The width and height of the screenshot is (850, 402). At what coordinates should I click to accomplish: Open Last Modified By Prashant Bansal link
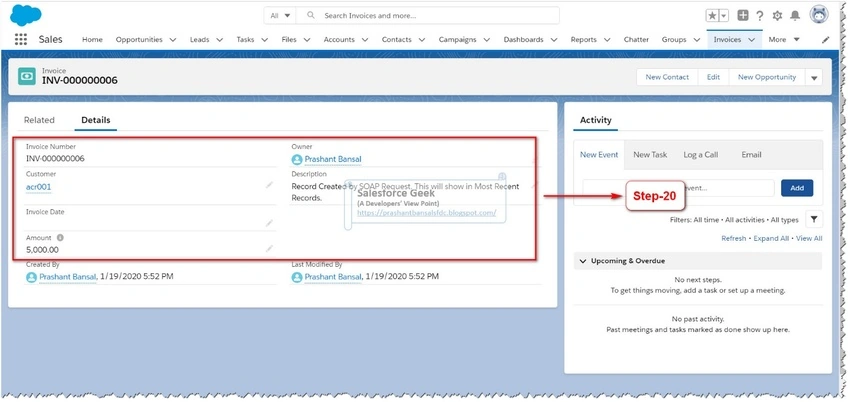[x=333, y=277]
